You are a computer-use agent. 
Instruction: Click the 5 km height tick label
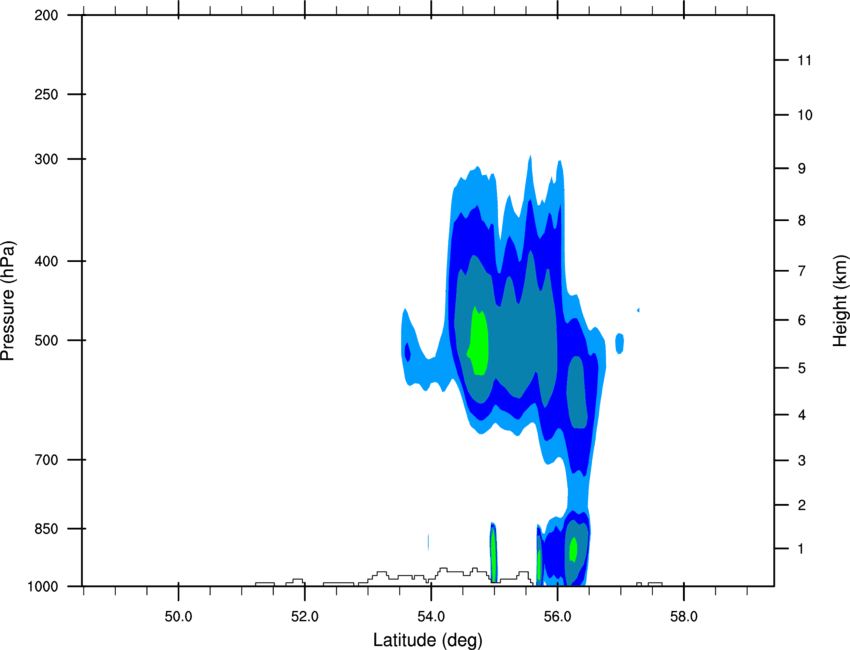[x=802, y=368]
